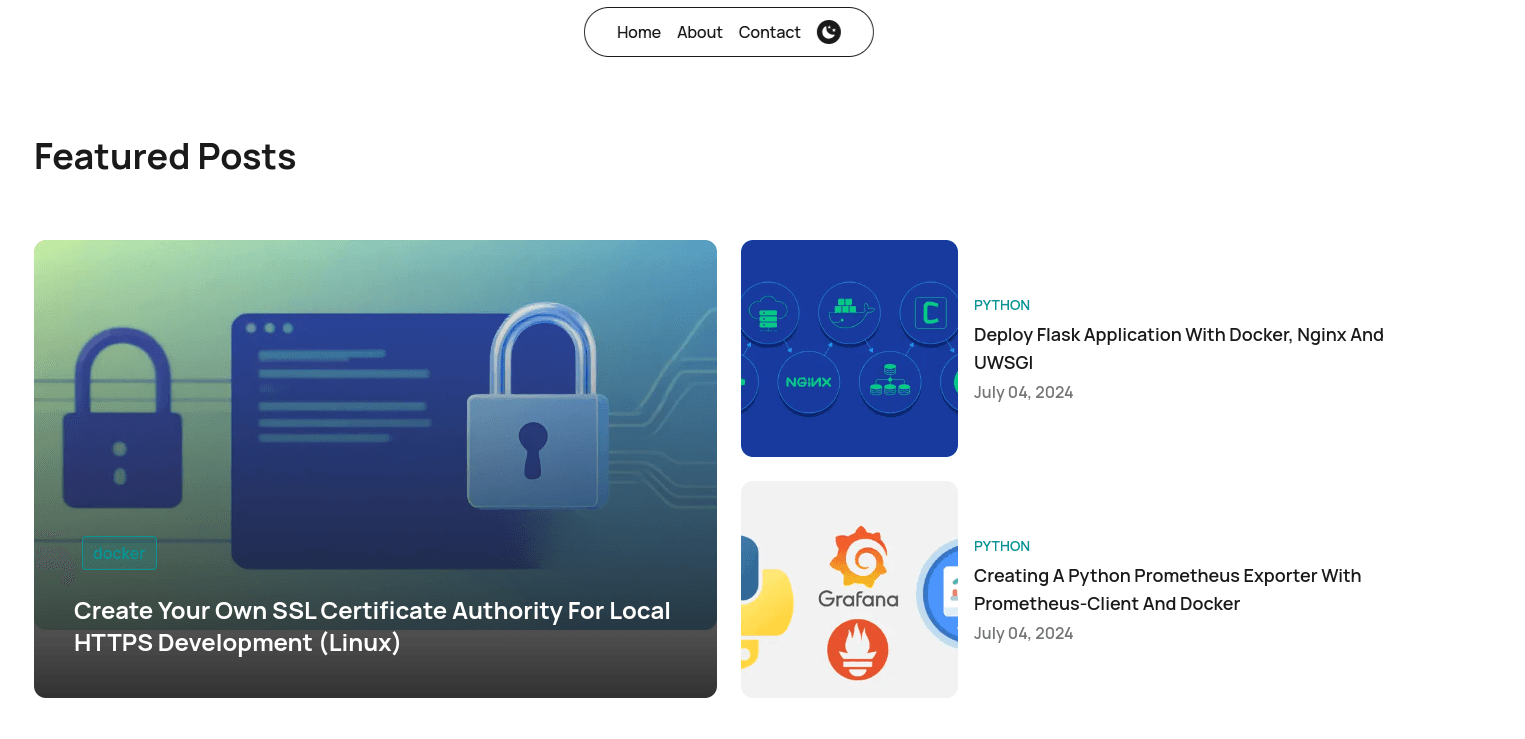
Task: Open the SSL Certificate Authority post title
Action: point(372,626)
